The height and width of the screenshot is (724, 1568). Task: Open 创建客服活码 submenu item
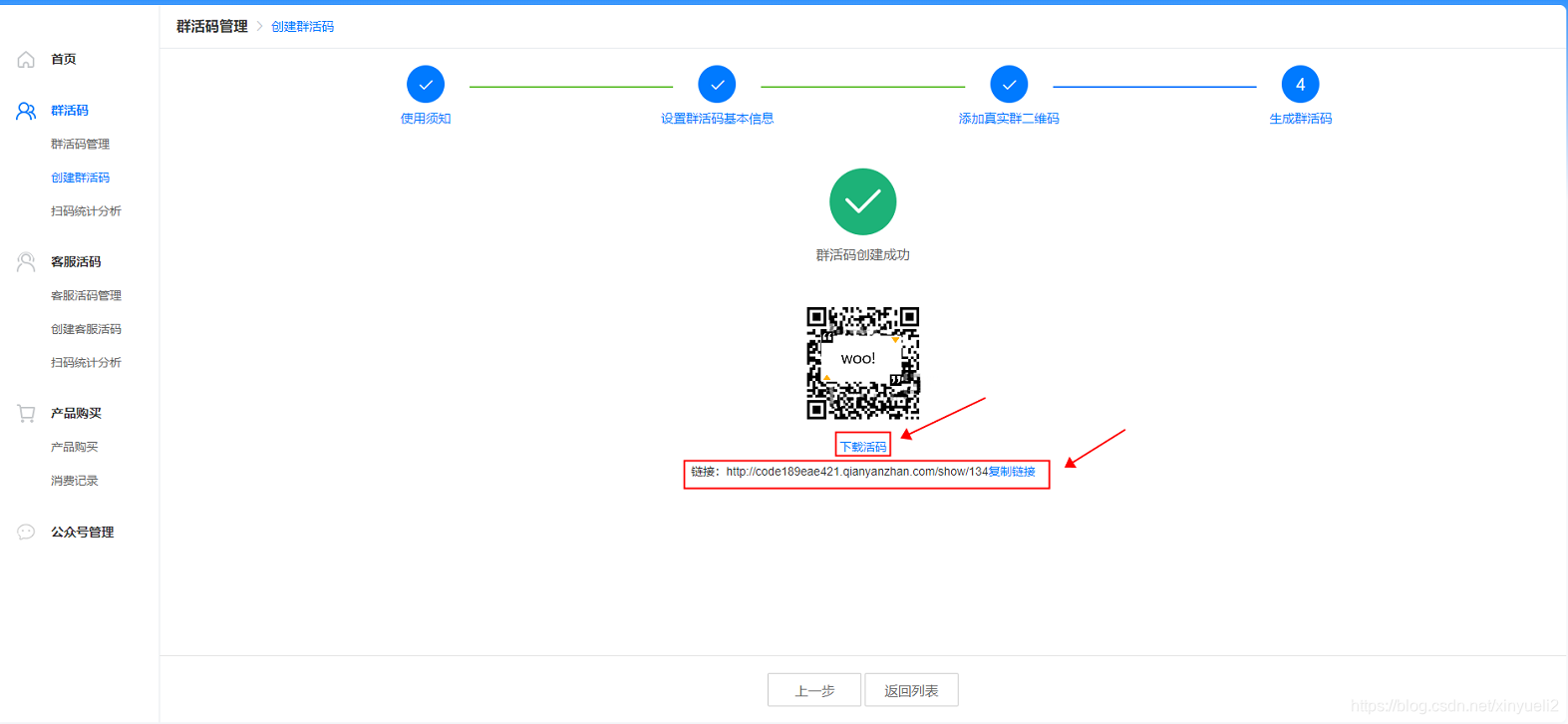coord(86,329)
